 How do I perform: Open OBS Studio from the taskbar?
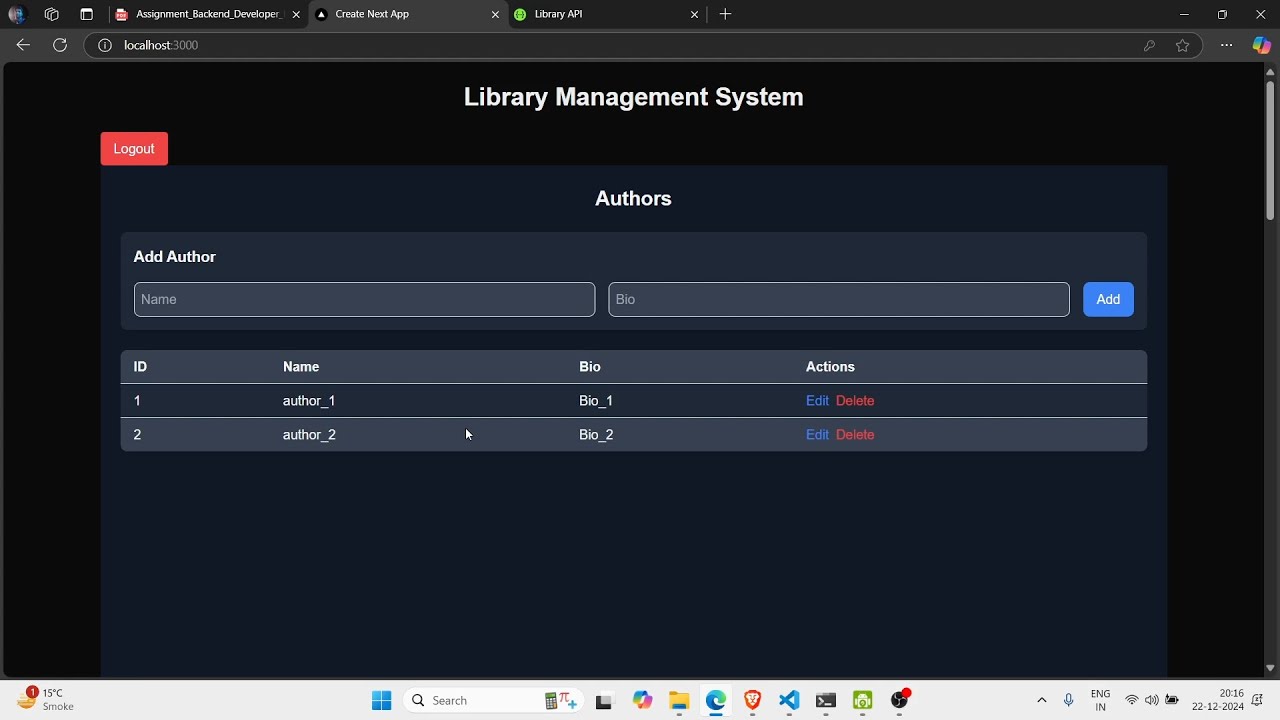click(x=900, y=700)
